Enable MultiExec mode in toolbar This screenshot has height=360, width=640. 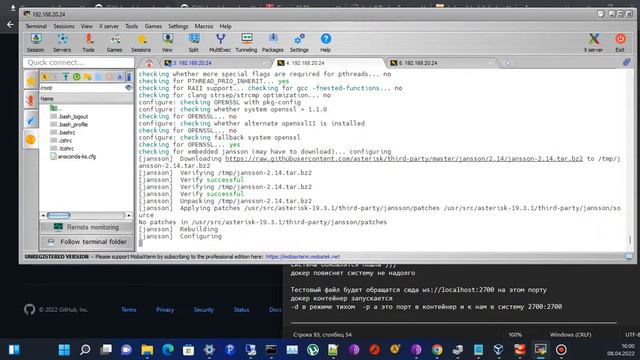220,43
